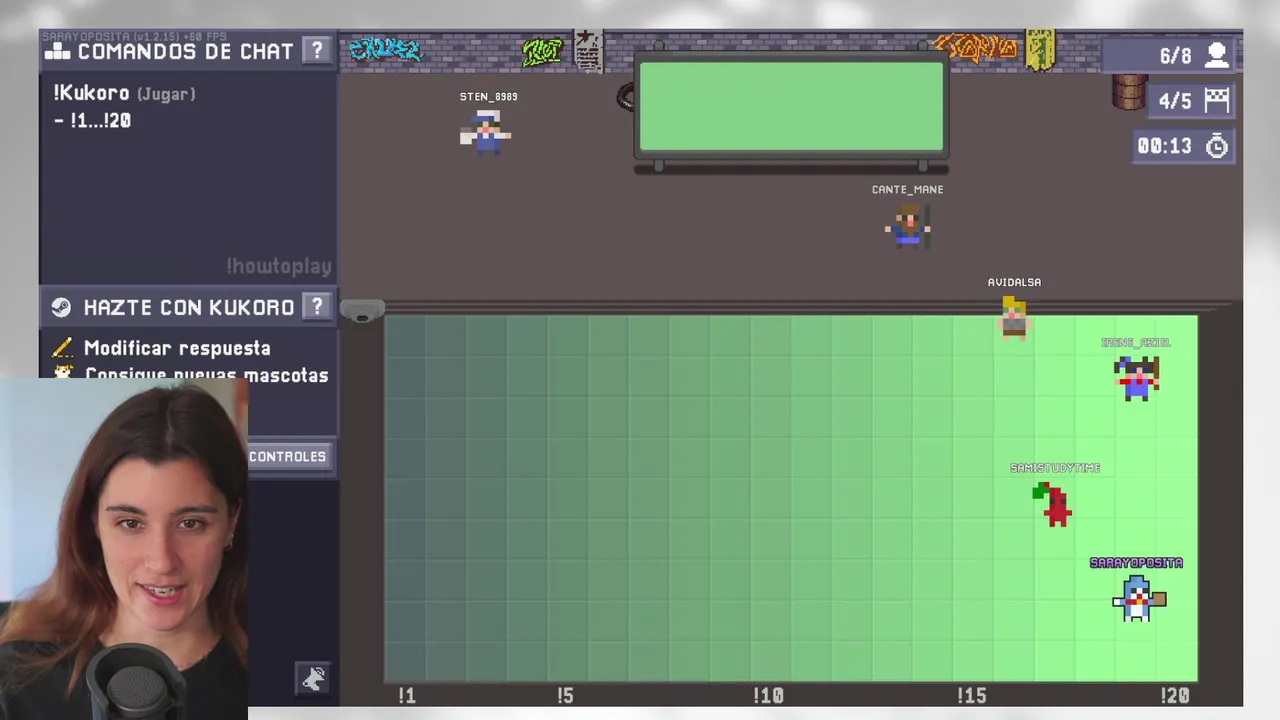Click the 6/8 players counter
Image resolution: width=1280 pixels, height=720 pixels.
click(1176, 56)
